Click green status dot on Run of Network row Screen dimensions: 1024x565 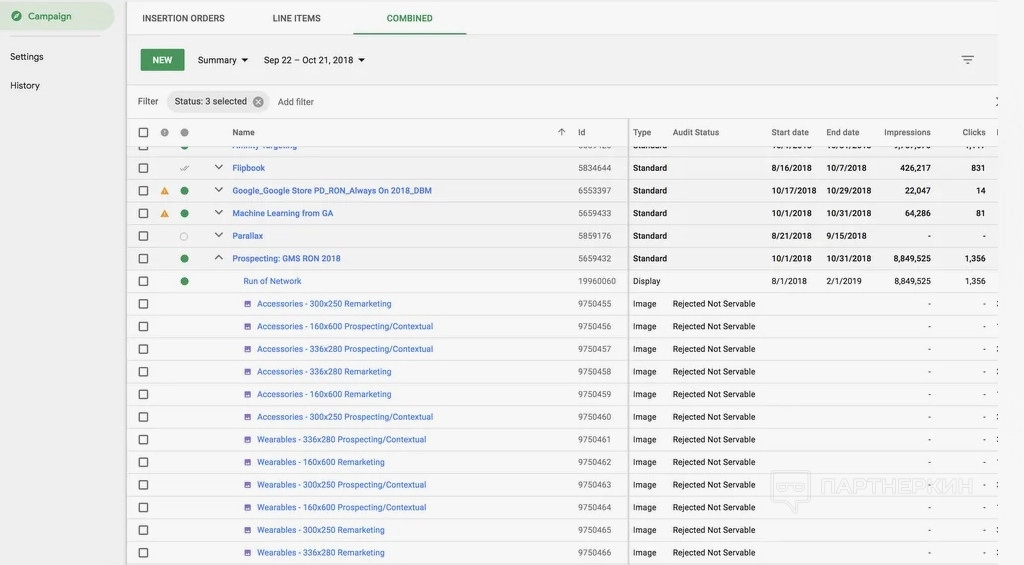coord(185,282)
